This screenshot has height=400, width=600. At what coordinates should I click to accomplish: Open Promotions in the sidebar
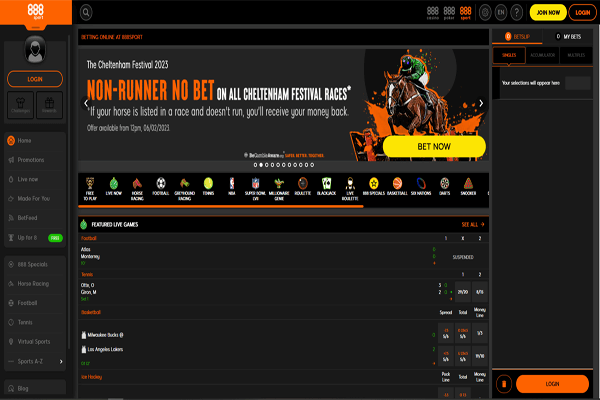(x=35, y=160)
